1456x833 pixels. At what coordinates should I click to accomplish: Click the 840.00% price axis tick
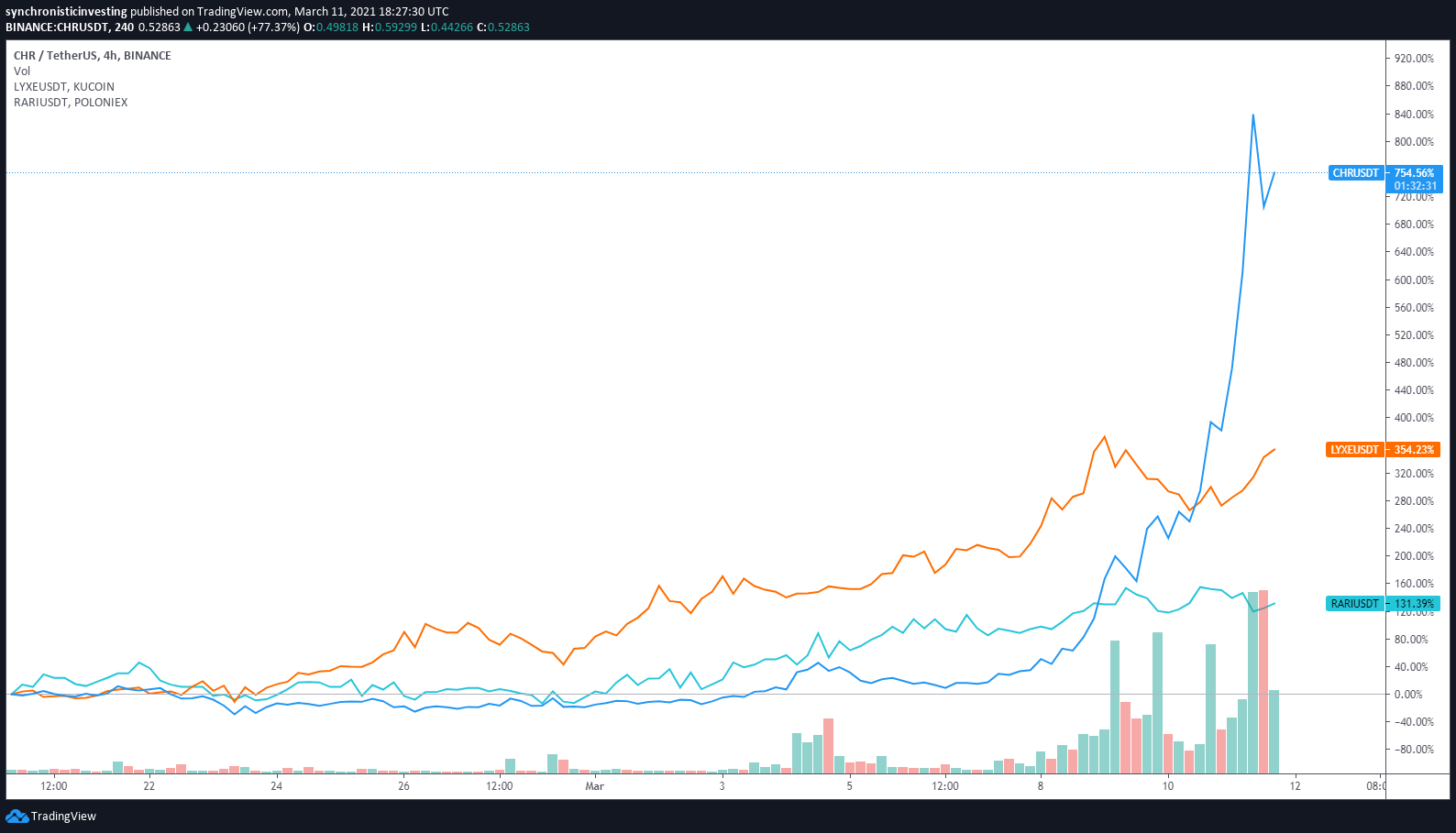[1414, 115]
